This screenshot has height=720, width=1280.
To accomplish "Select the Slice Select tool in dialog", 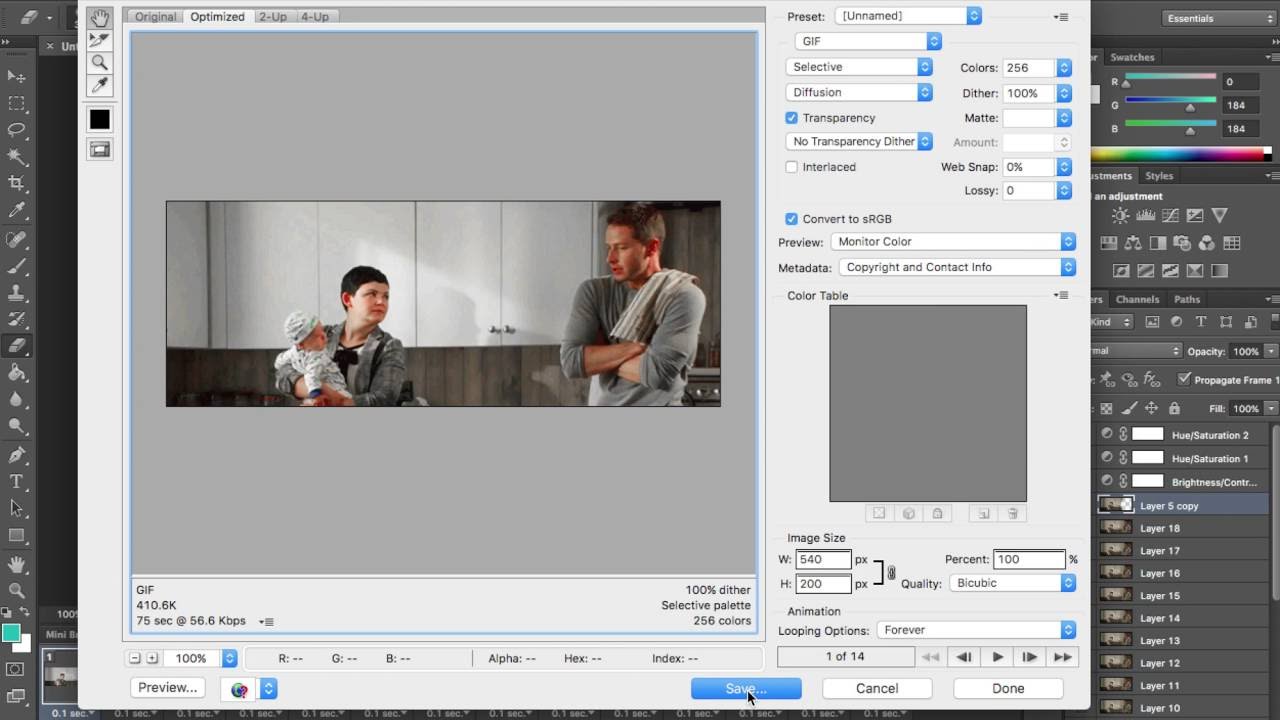I will pos(99,40).
